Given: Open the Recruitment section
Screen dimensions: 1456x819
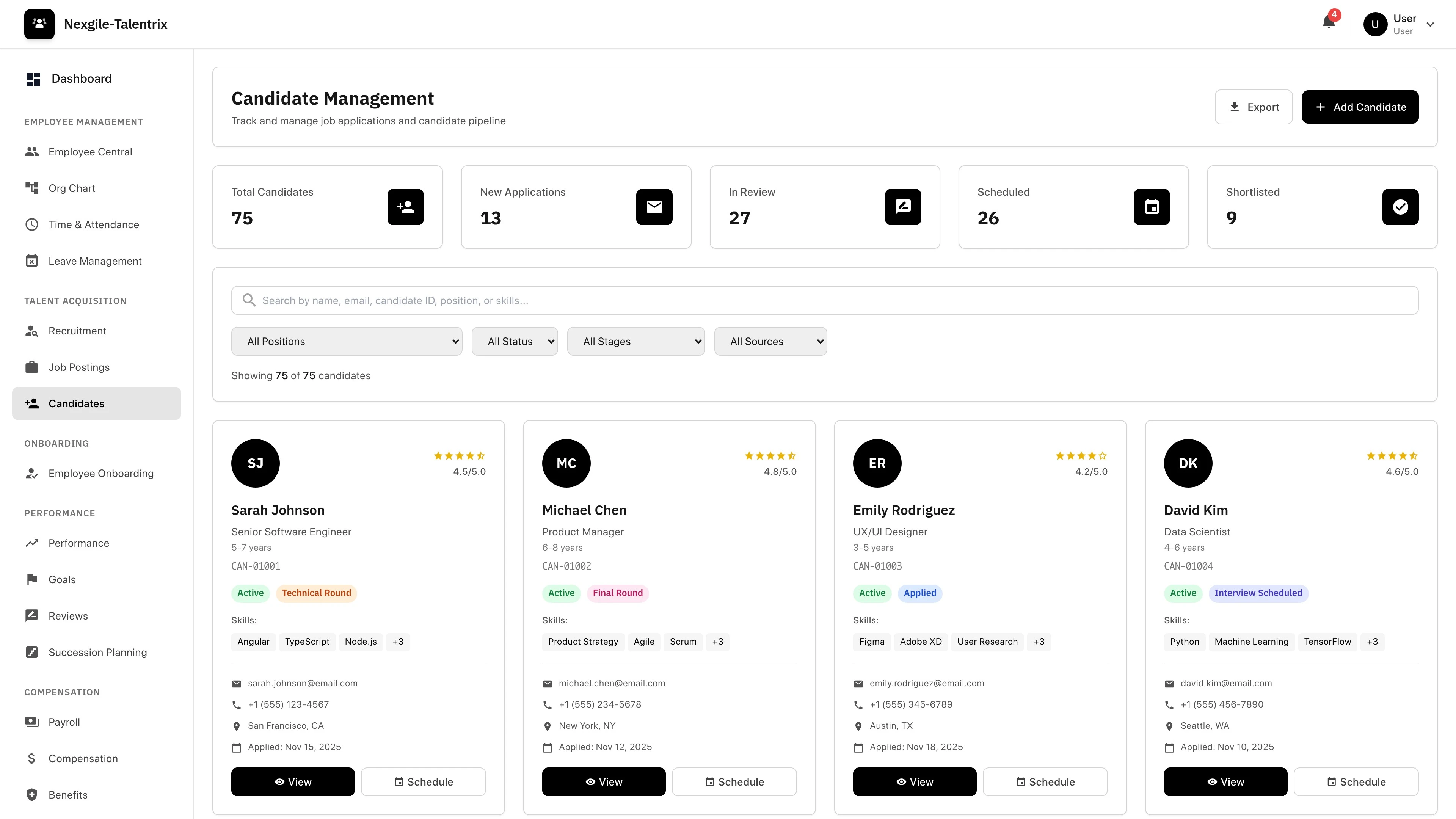Looking at the screenshot, I should (x=77, y=331).
